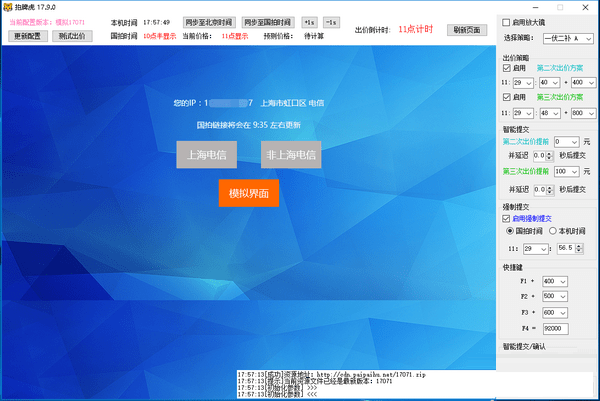Minimize the 拍牌虎 window
Screen dimensions: 600x401
click(535, 7)
